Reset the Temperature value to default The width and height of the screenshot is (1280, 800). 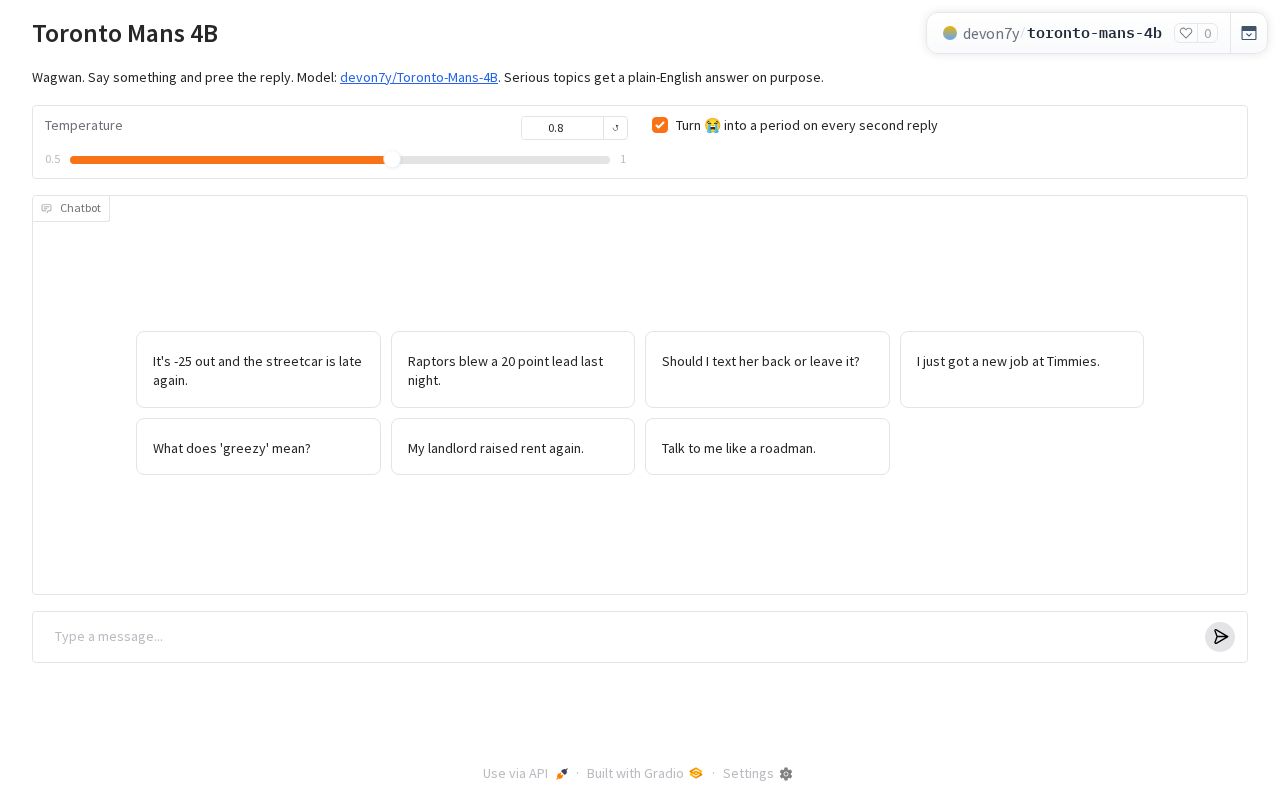(x=616, y=128)
